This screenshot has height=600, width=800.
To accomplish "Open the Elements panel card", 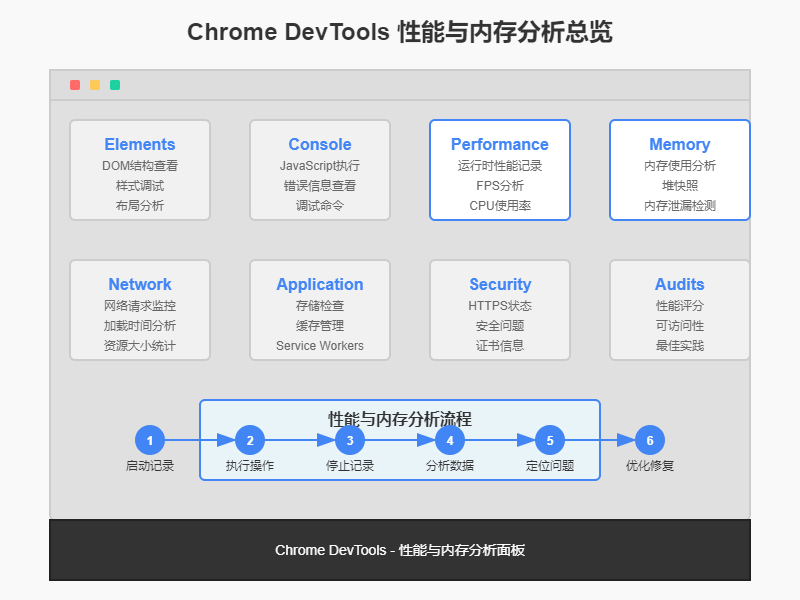I will click(x=139, y=170).
